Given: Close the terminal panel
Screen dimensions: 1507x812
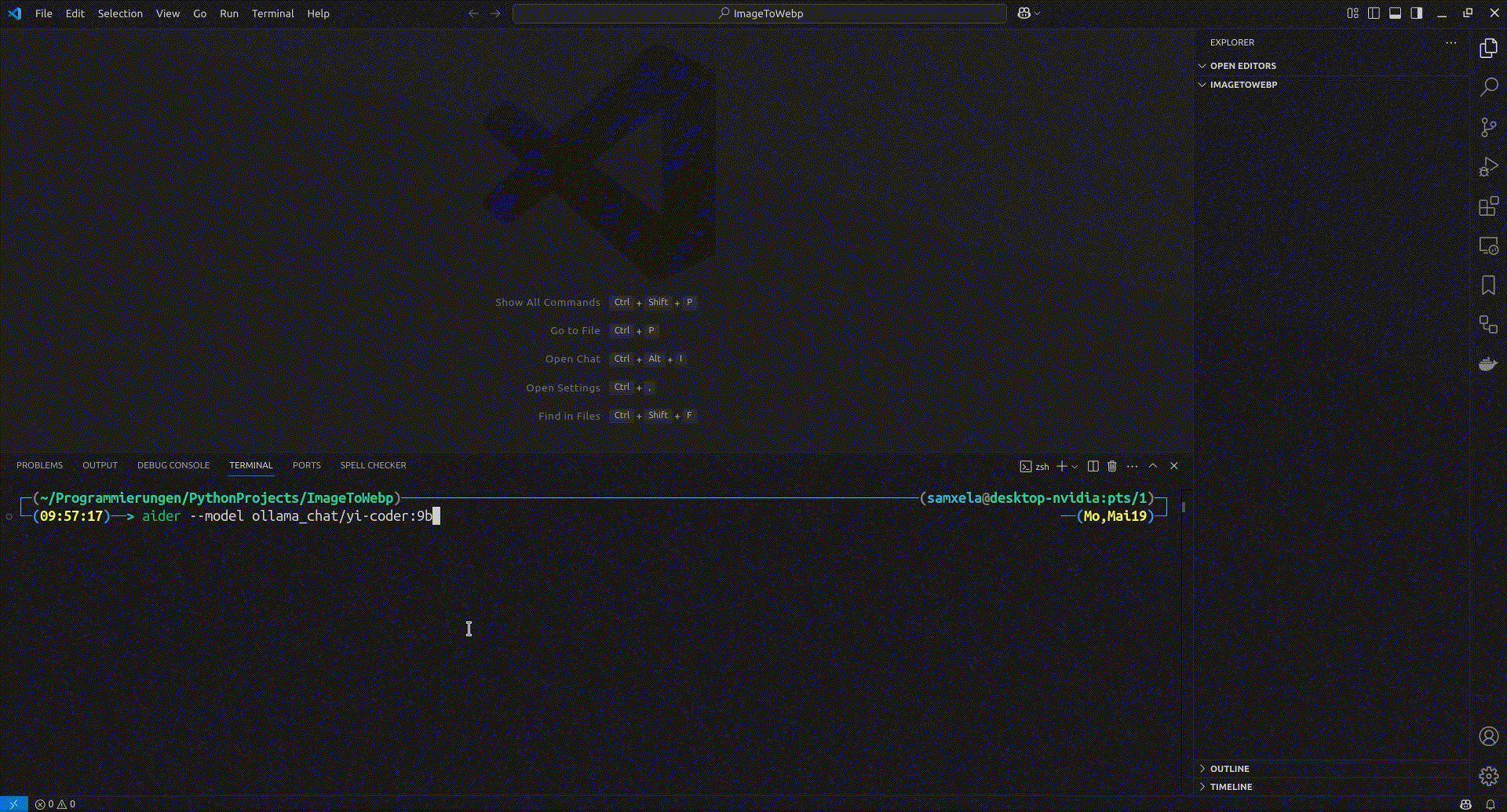Looking at the screenshot, I should pyautogui.click(x=1174, y=466).
